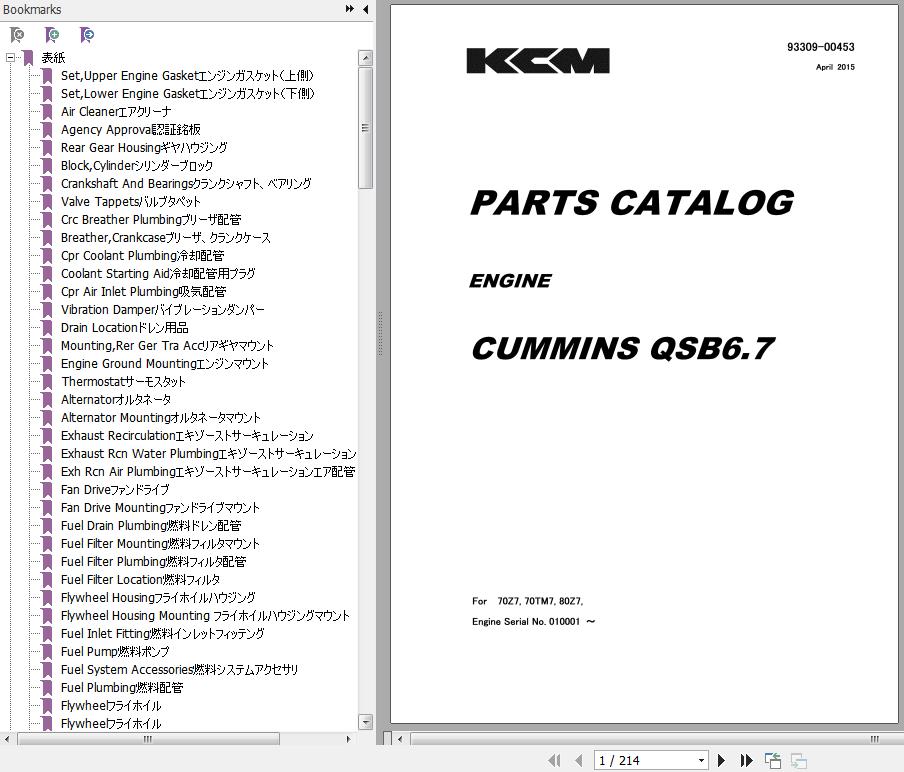Screen dimensions: 904x772
Task: Select Breather,Crankcase bookmark
Action: tap(166, 238)
